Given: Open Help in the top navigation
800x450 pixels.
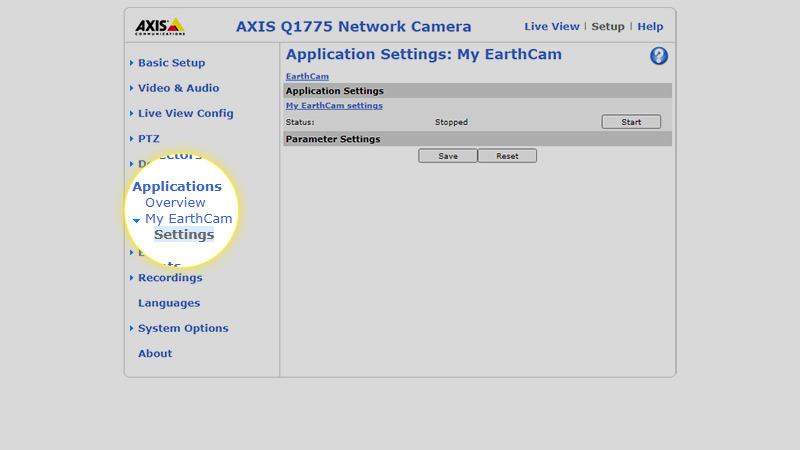Looking at the screenshot, I should (650, 27).
